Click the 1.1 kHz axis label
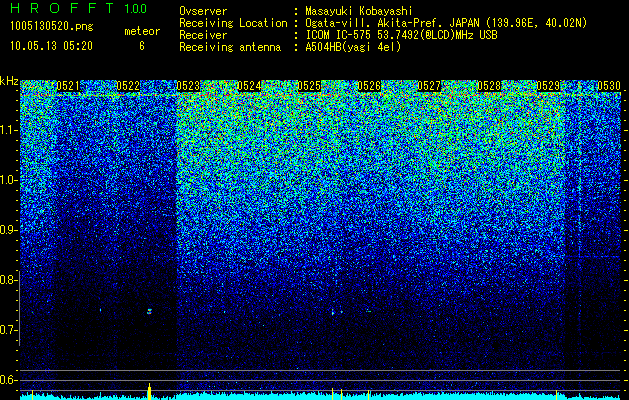This screenshot has height=400, width=629. (x=8, y=130)
